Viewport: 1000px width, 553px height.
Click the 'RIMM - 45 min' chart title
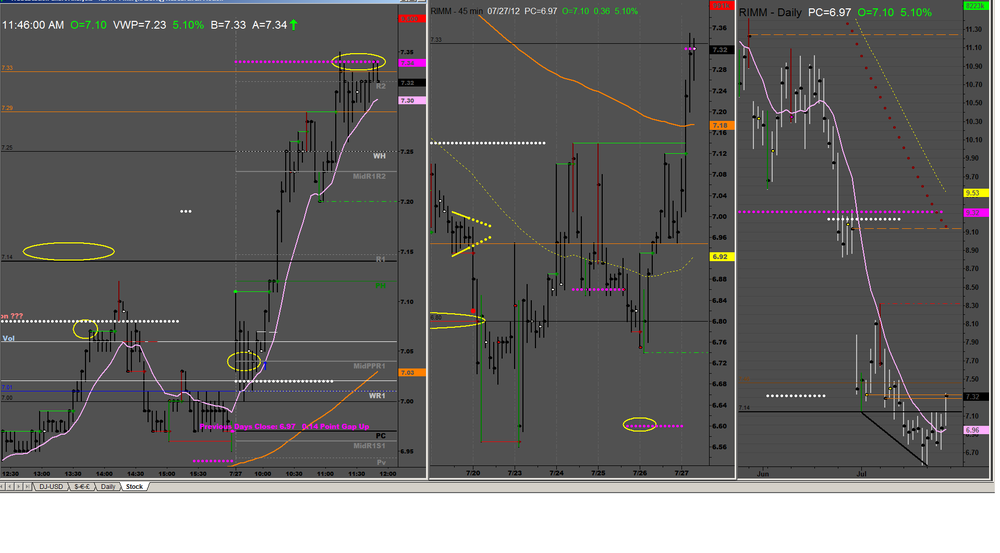coord(457,11)
